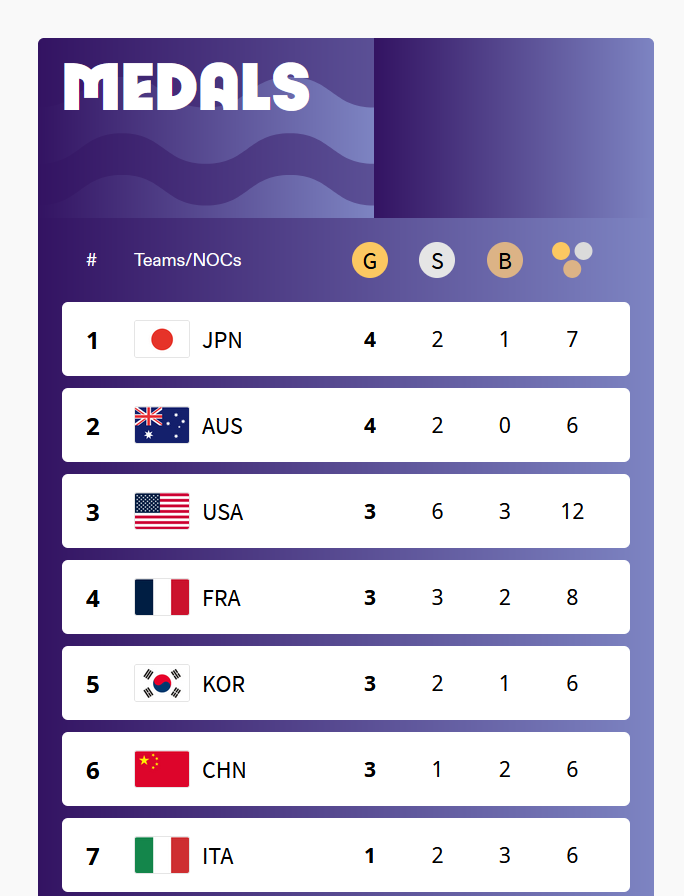
Task: Click the total medals three-circle icon
Action: pos(572,260)
